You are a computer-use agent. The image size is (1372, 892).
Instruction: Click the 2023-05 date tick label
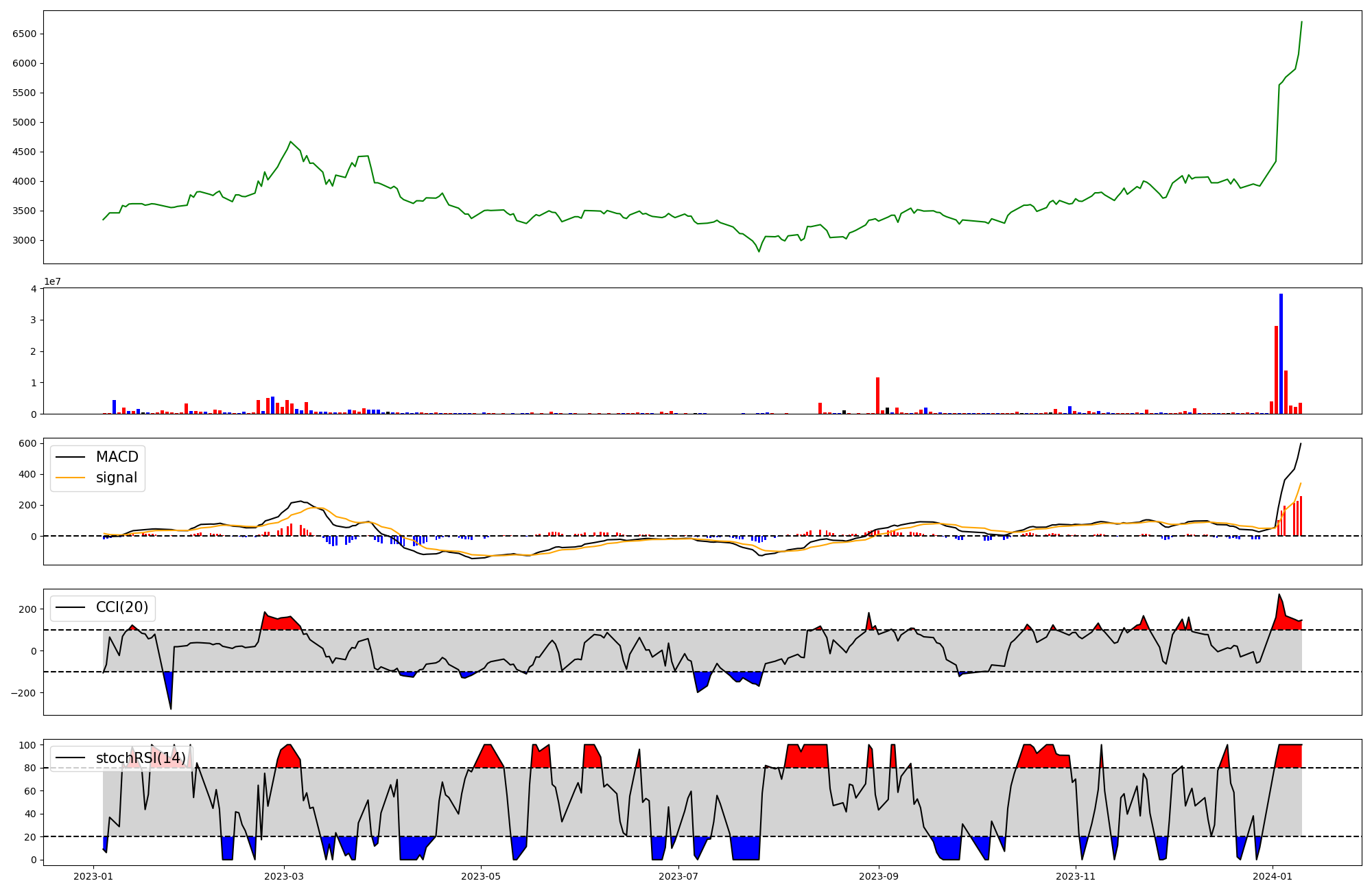point(481,876)
